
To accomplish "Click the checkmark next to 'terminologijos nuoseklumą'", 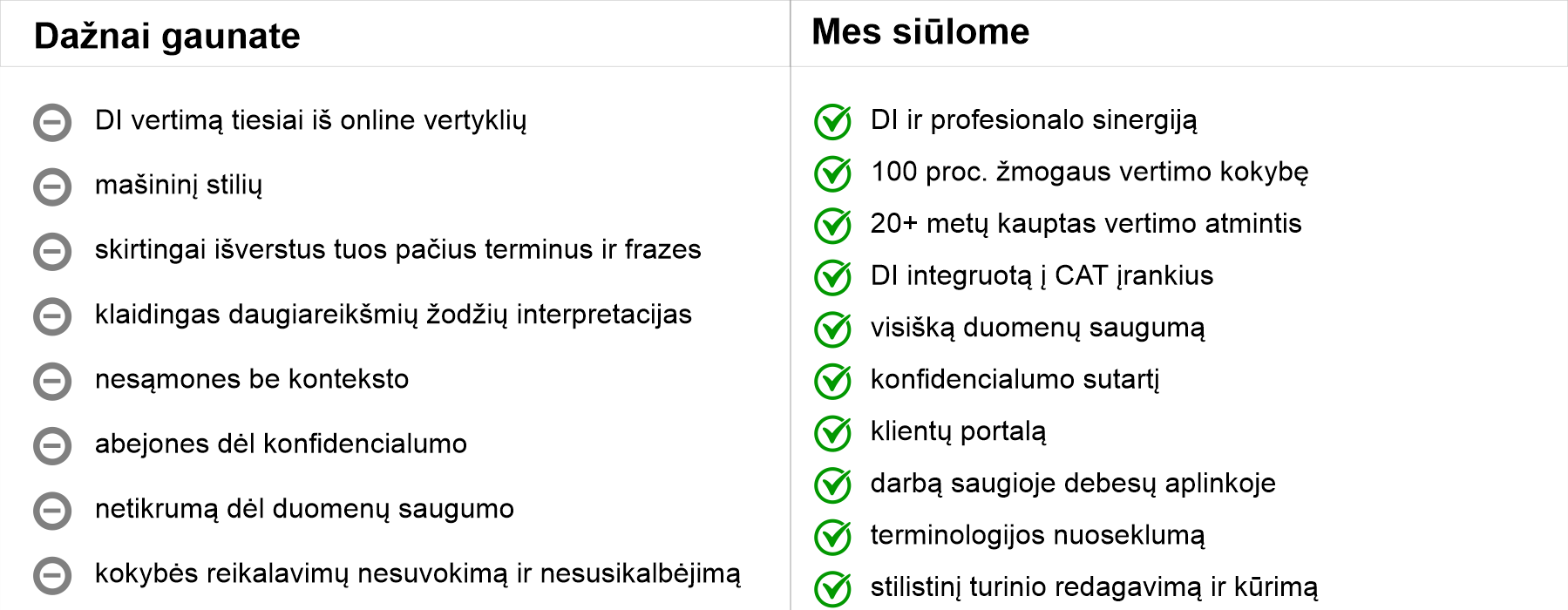I will (833, 537).
